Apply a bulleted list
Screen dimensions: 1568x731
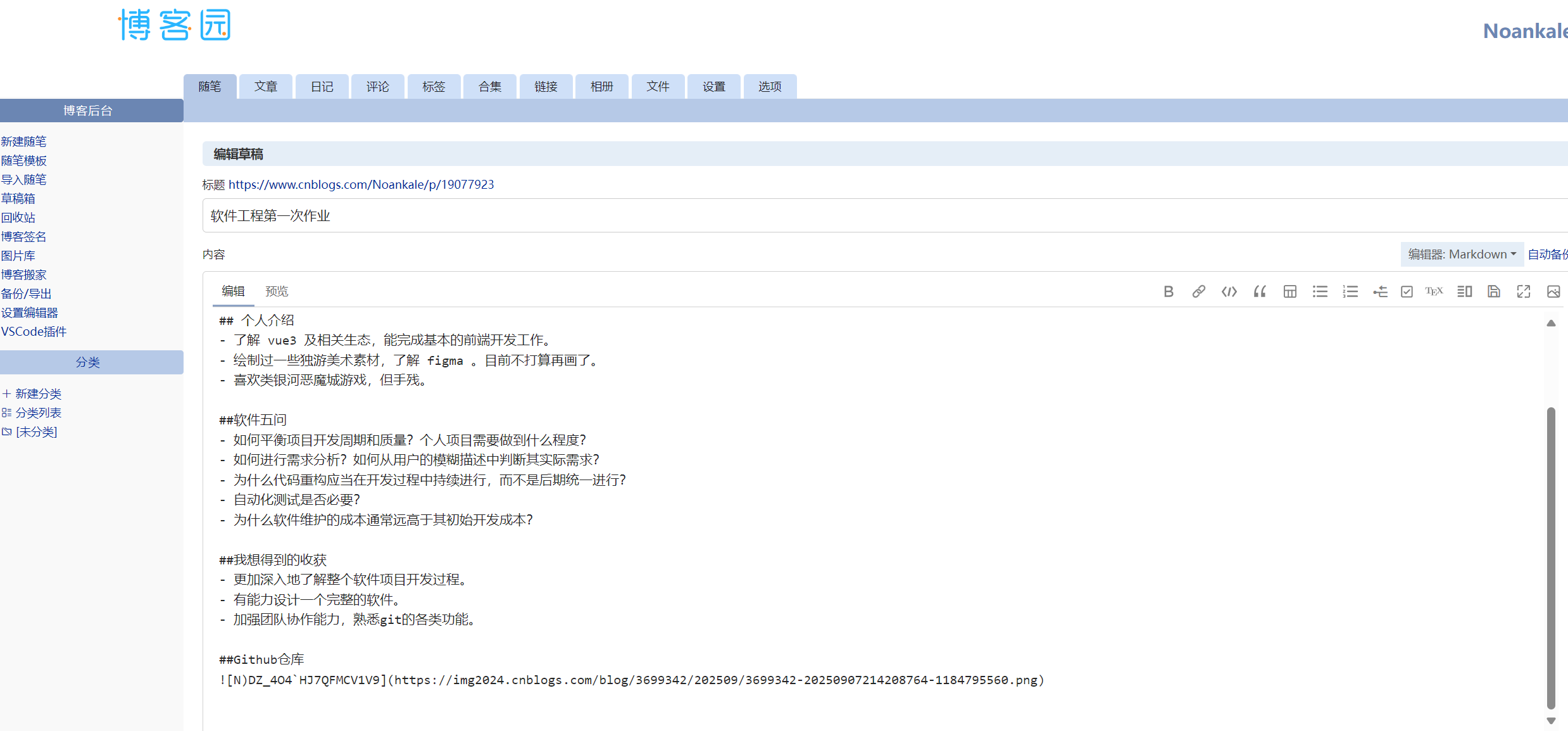[1320, 291]
